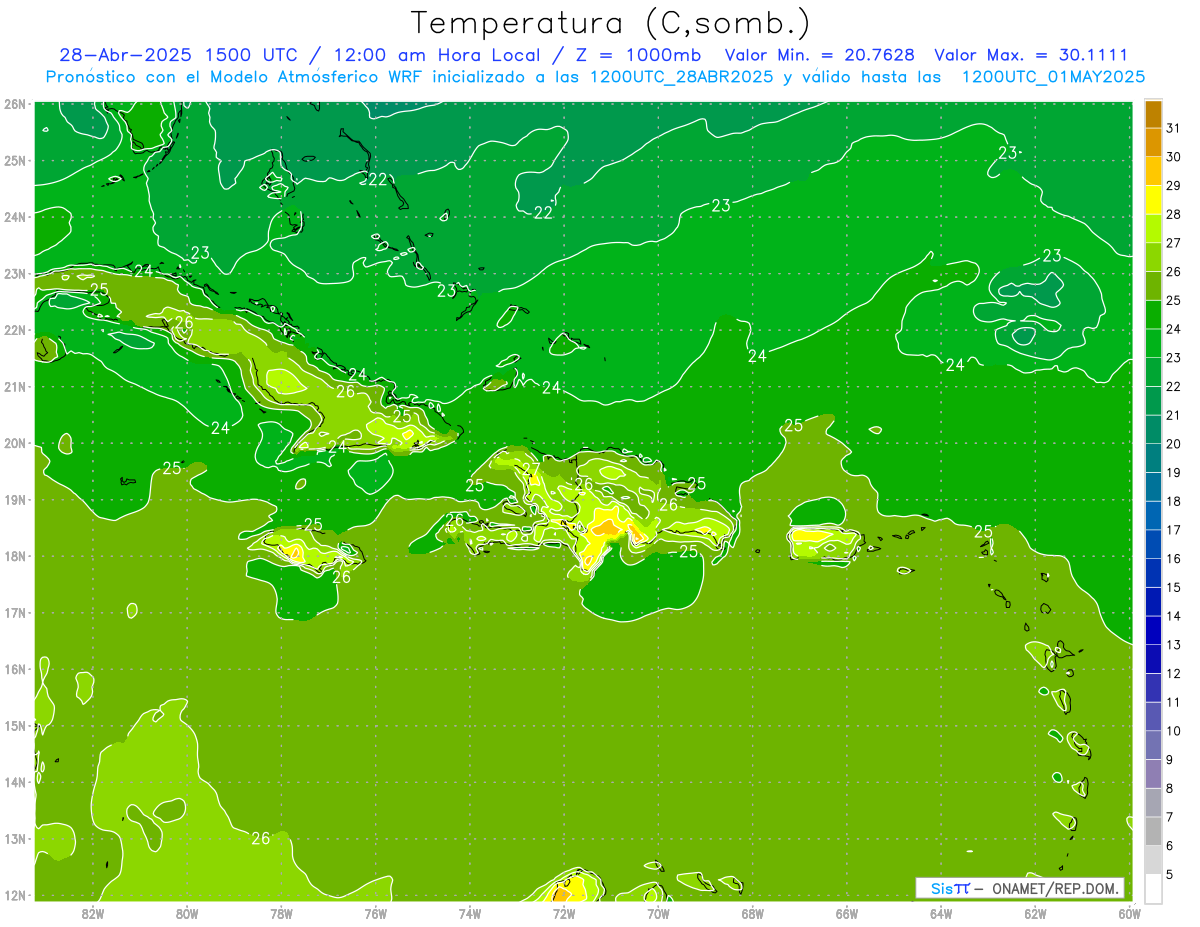
Task: Click the color scale label '13'
Action: click(1172, 645)
